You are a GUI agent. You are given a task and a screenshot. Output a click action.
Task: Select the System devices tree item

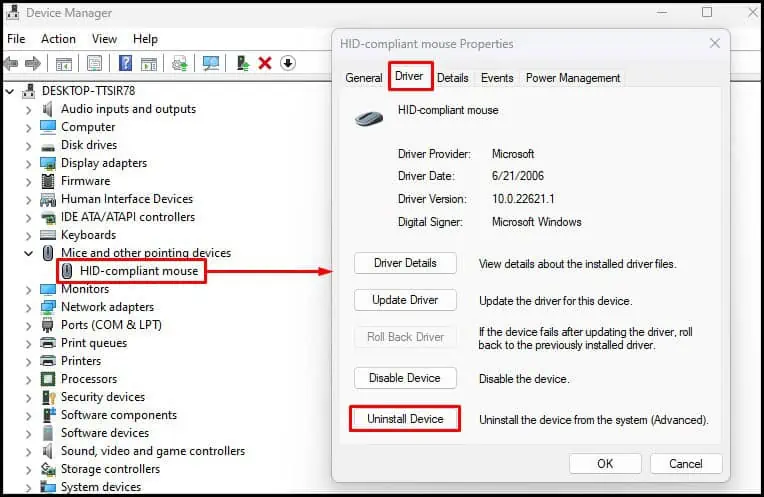(101, 487)
